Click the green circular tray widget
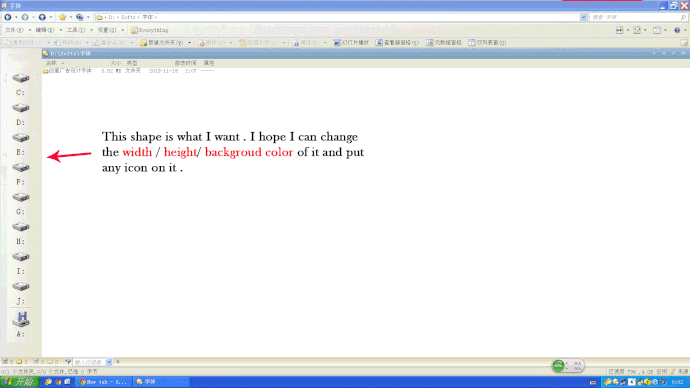The height and width of the screenshot is (388, 690). click(558, 365)
